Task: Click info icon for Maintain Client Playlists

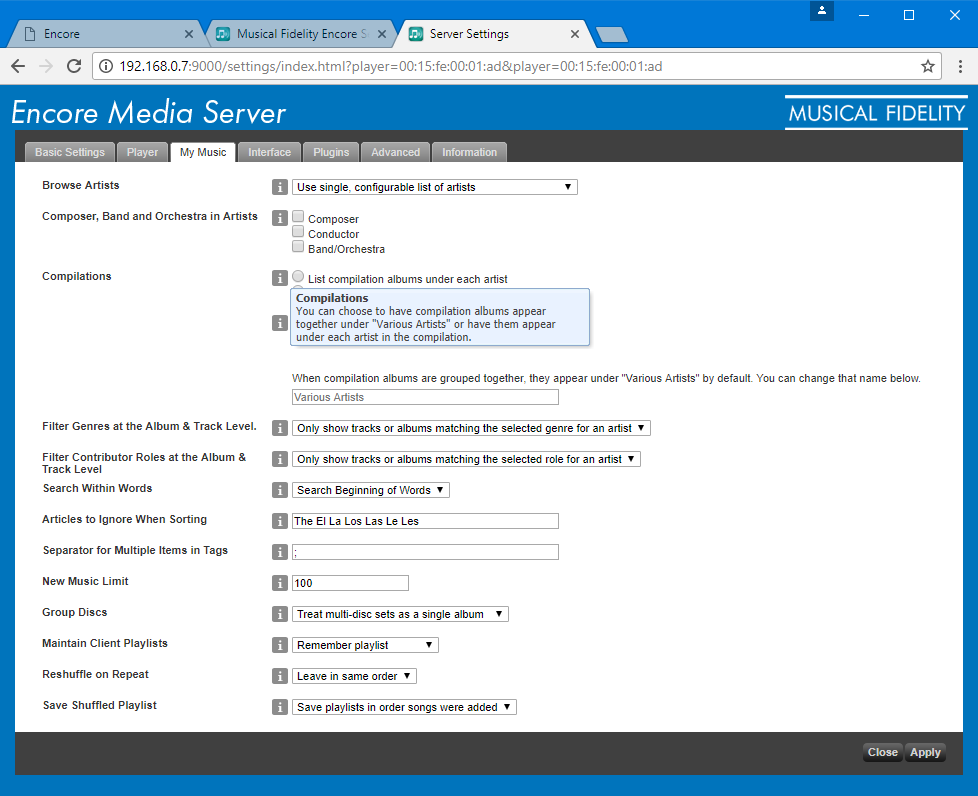Action: click(279, 645)
